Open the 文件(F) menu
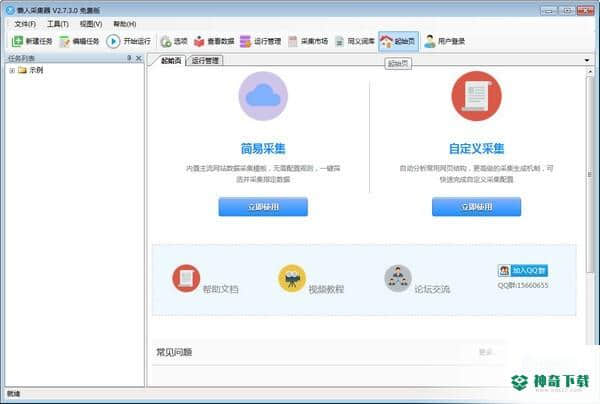 (25, 24)
